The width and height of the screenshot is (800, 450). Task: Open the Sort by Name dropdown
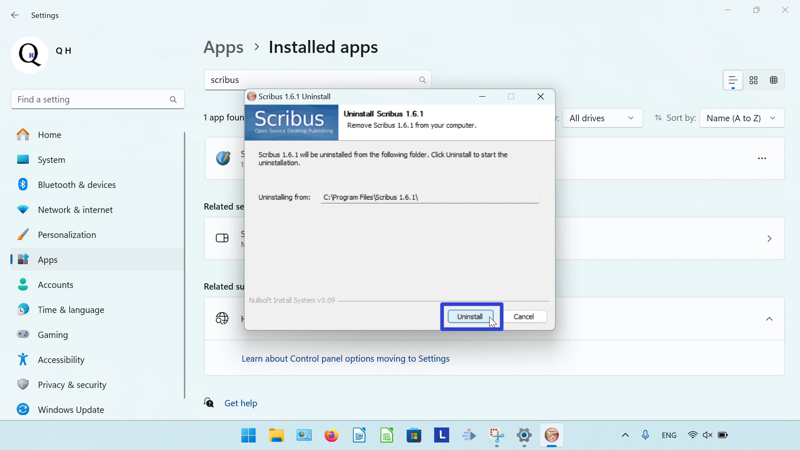[741, 118]
